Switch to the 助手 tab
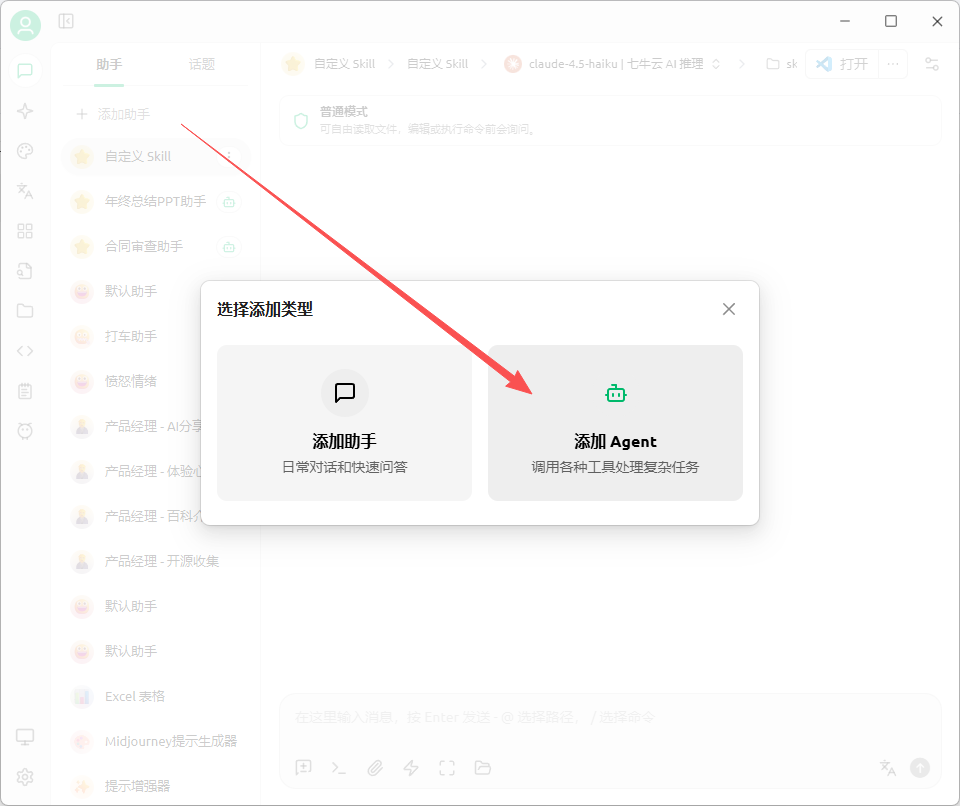The width and height of the screenshot is (960, 806). tap(109, 64)
